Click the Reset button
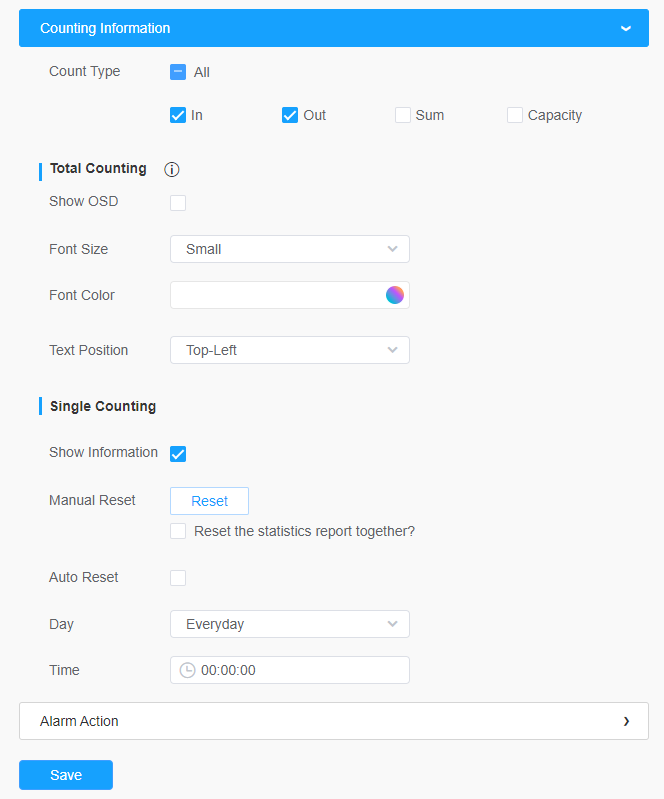Viewport: 664px width, 799px height. [209, 501]
